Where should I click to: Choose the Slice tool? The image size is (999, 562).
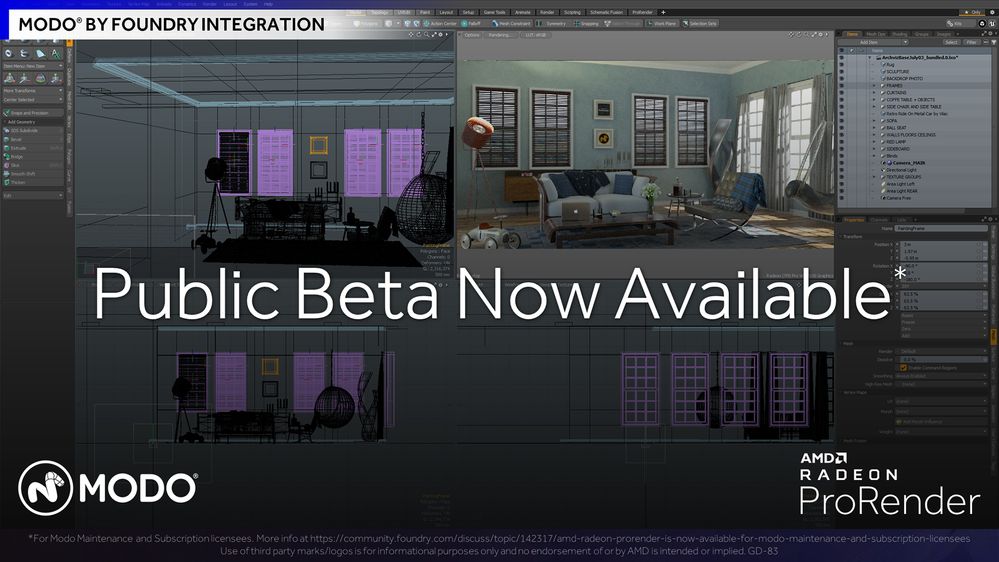(x=33, y=166)
